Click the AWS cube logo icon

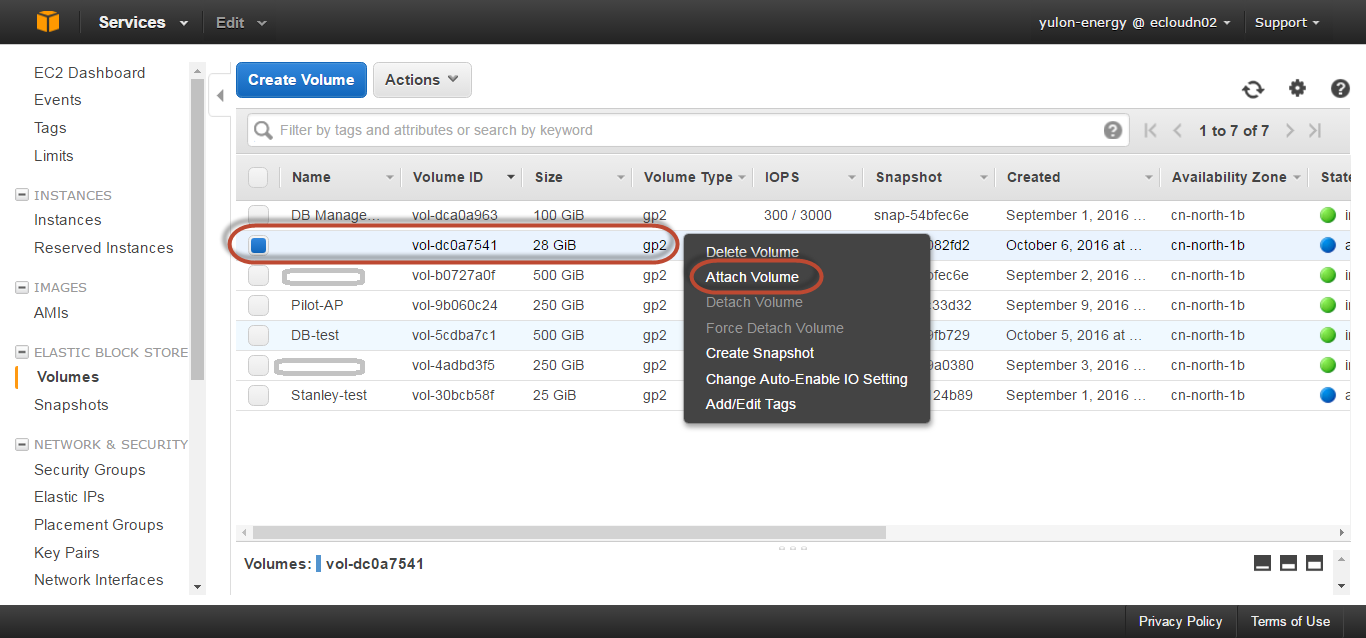(x=48, y=22)
